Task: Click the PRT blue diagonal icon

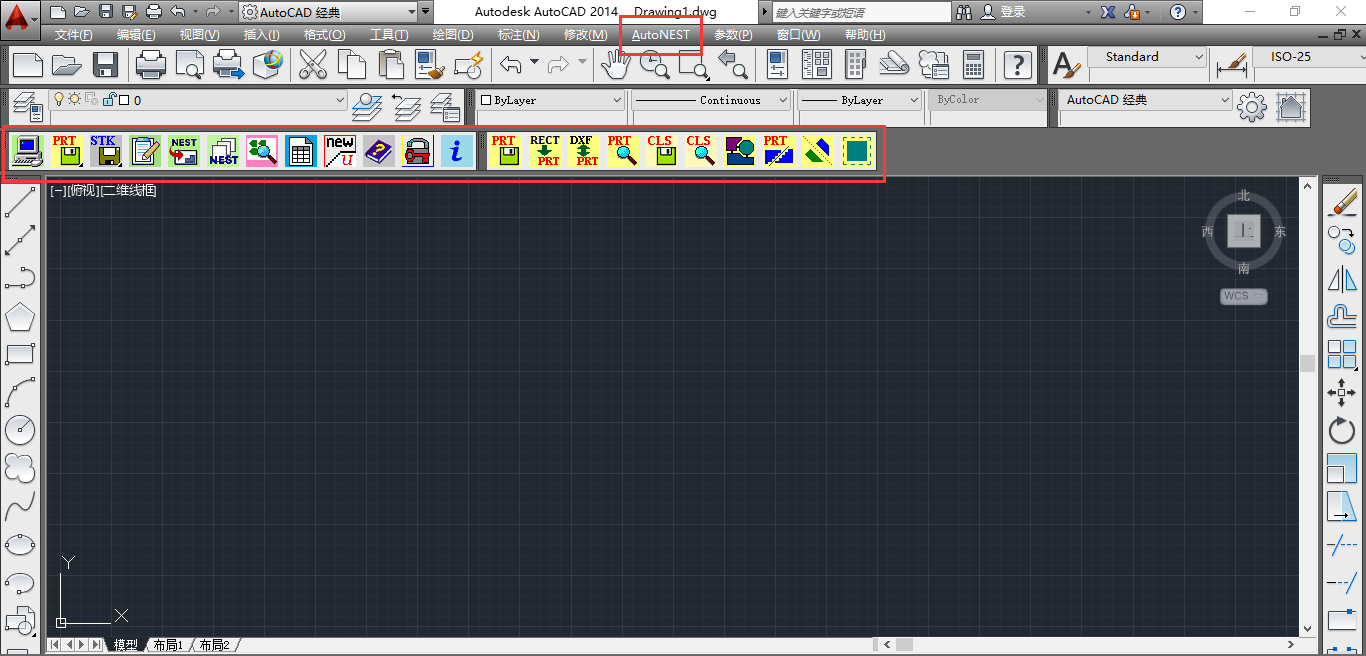Action: [x=778, y=151]
